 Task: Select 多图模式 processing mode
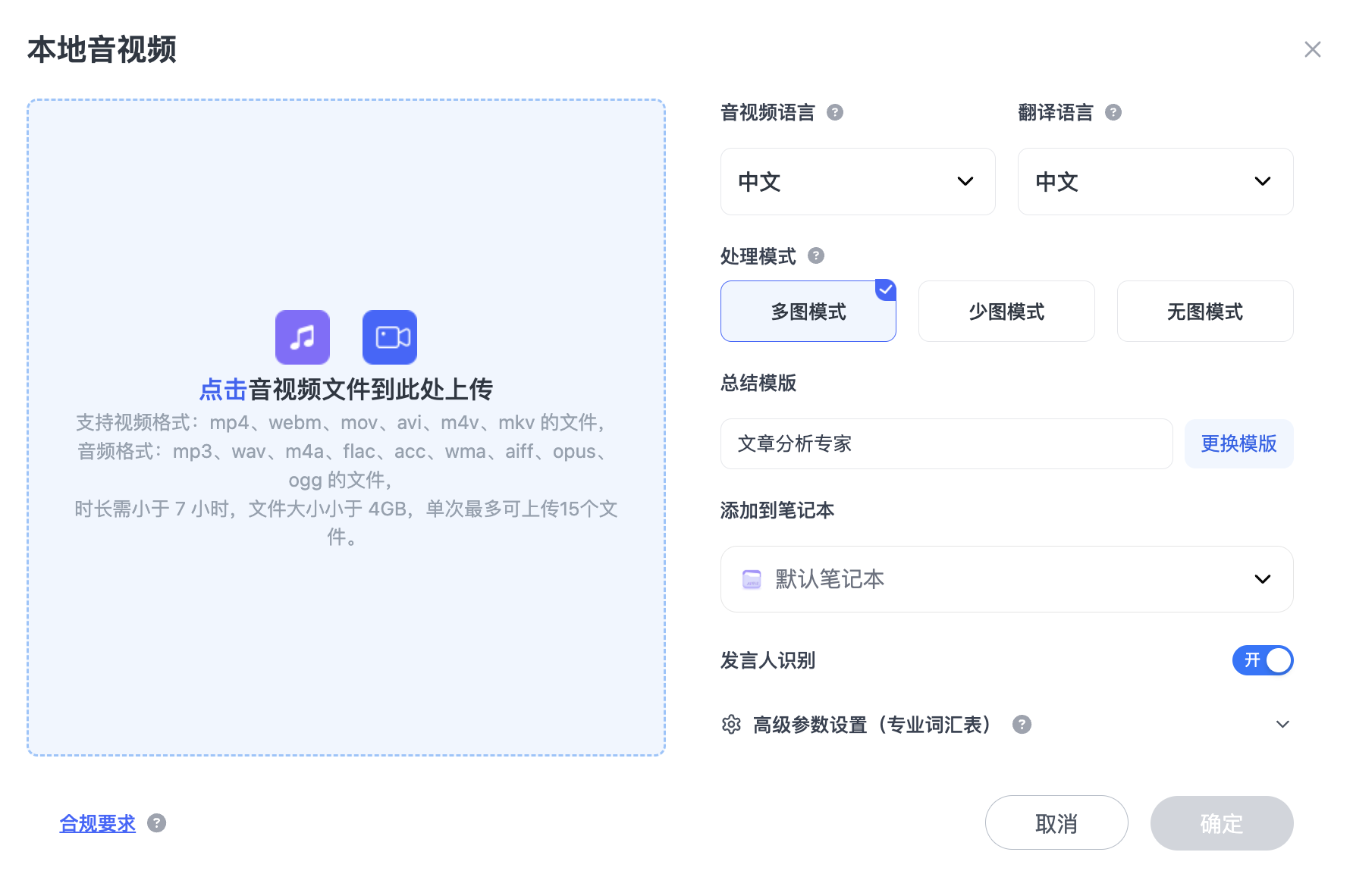(808, 312)
